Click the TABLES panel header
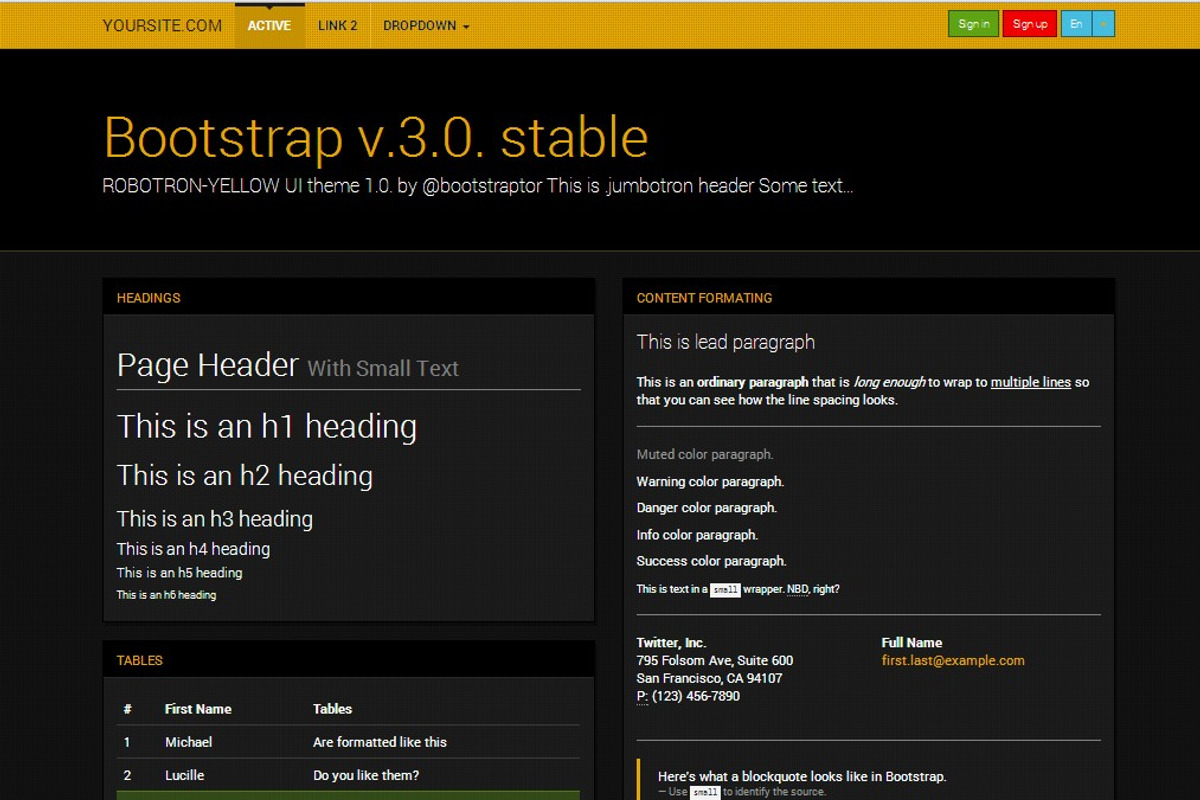Viewport: 1200px width, 800px height. pos(139,660)
